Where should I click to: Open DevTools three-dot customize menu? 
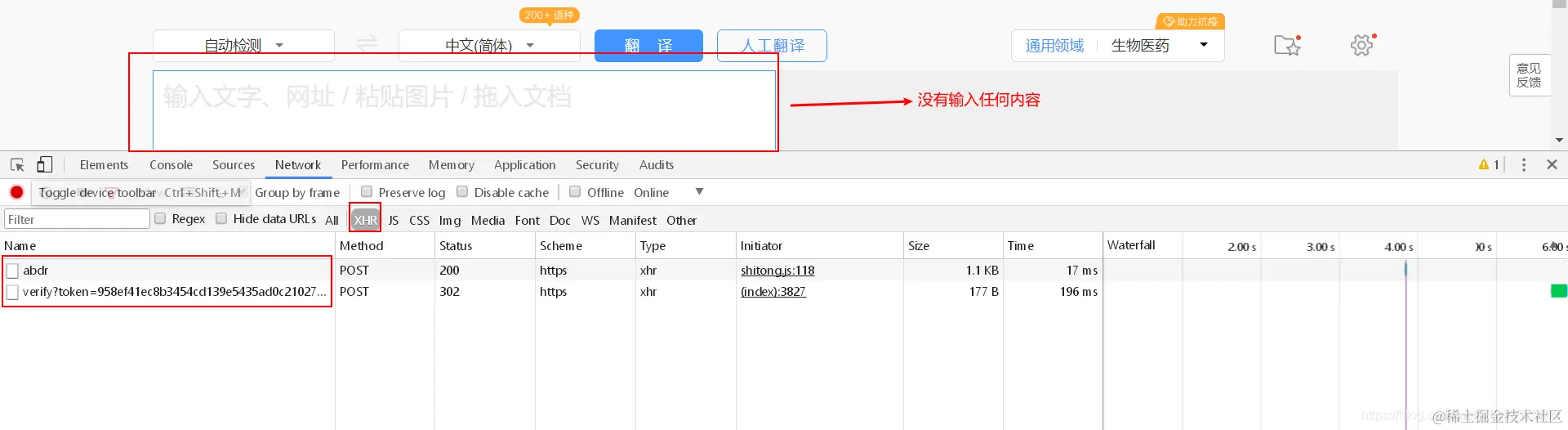click(x=1524, y=164)
